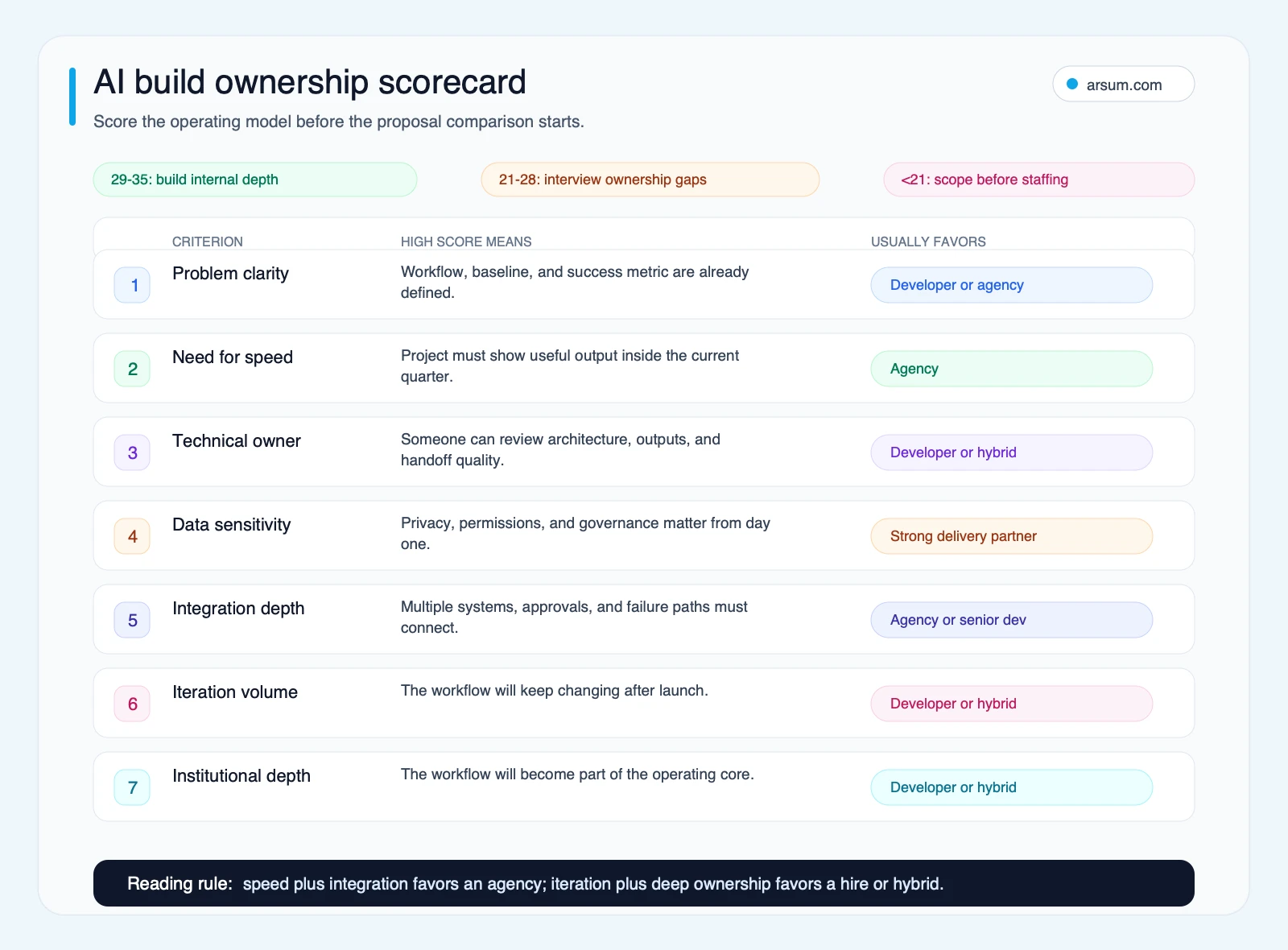Viewport: 1288px width, 950px height.
Task: Click the 'Strong delivery partner' tag
Action: tap(1012, 536)
